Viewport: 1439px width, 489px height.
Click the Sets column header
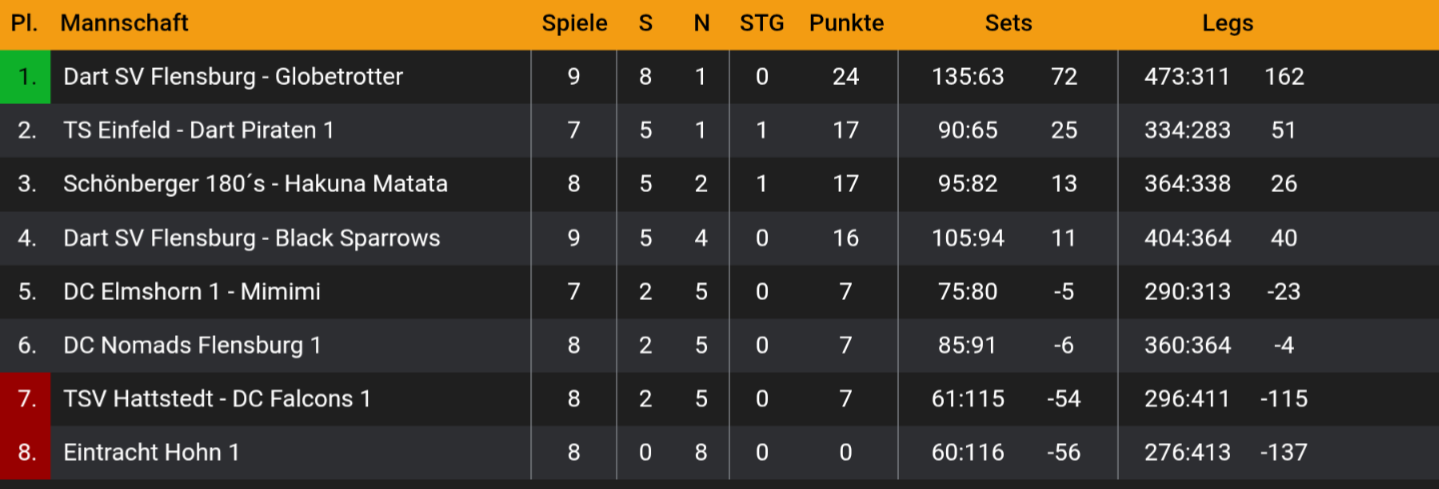[x=1008, y=23]
